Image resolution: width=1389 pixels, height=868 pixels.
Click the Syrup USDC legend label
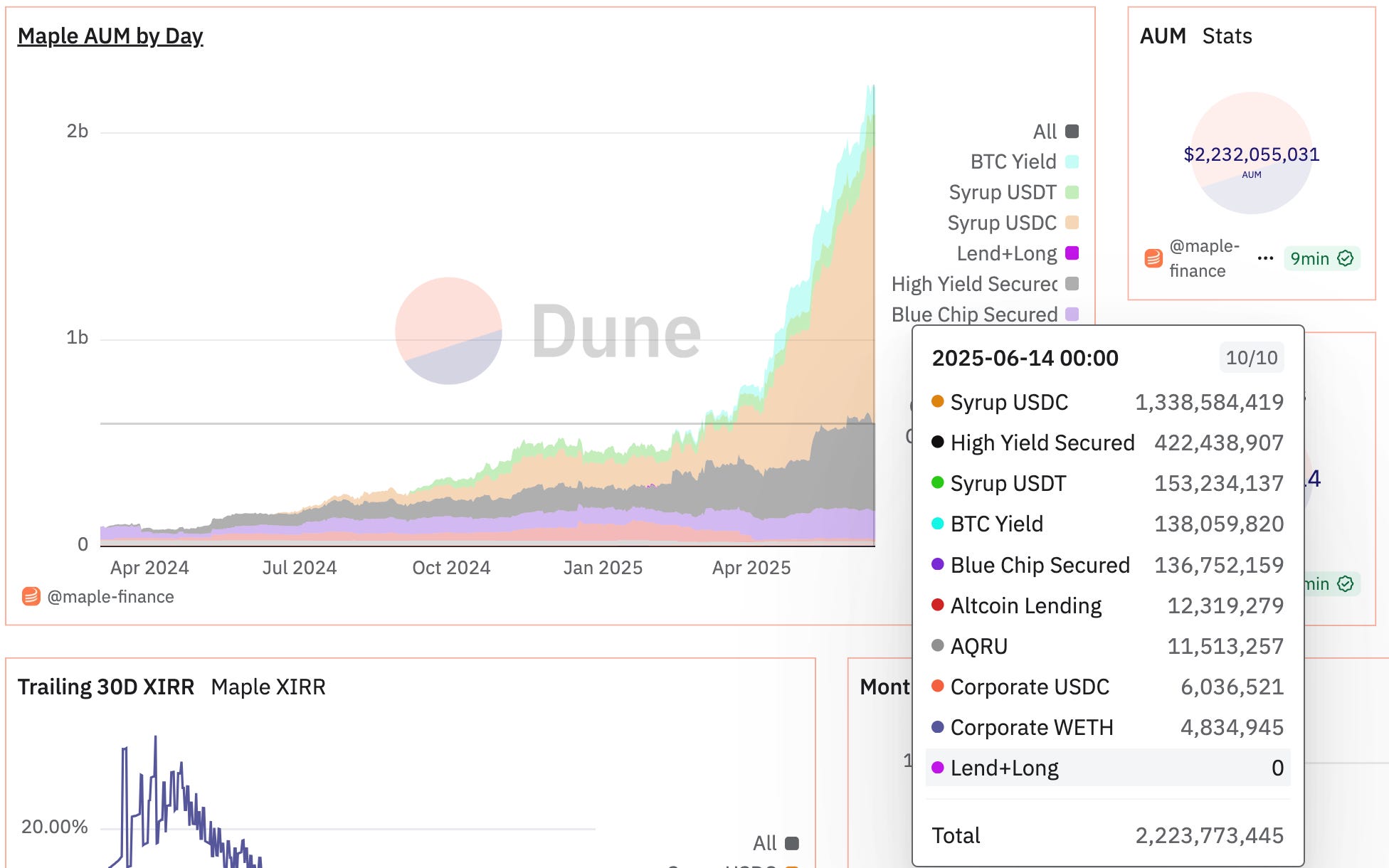(1002, 223)
